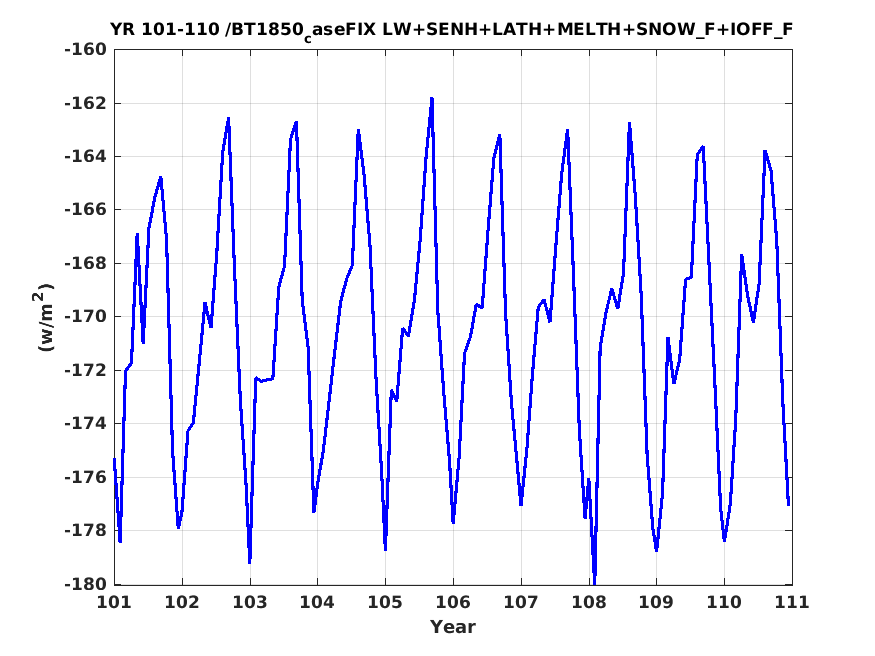Click the y-axis tick label -172

[x=85, y=370]
